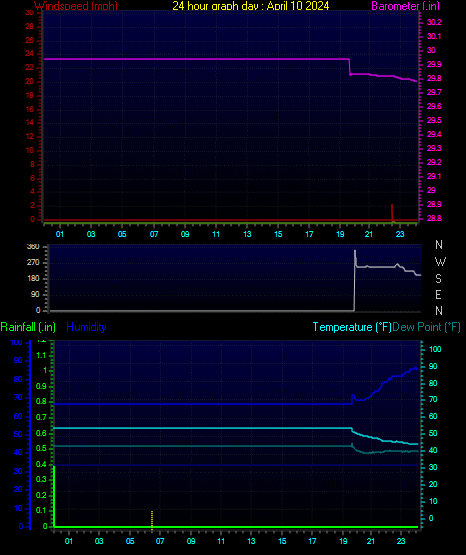
Task: Click the 270 tick on direction axis
Action: [33, 262]
